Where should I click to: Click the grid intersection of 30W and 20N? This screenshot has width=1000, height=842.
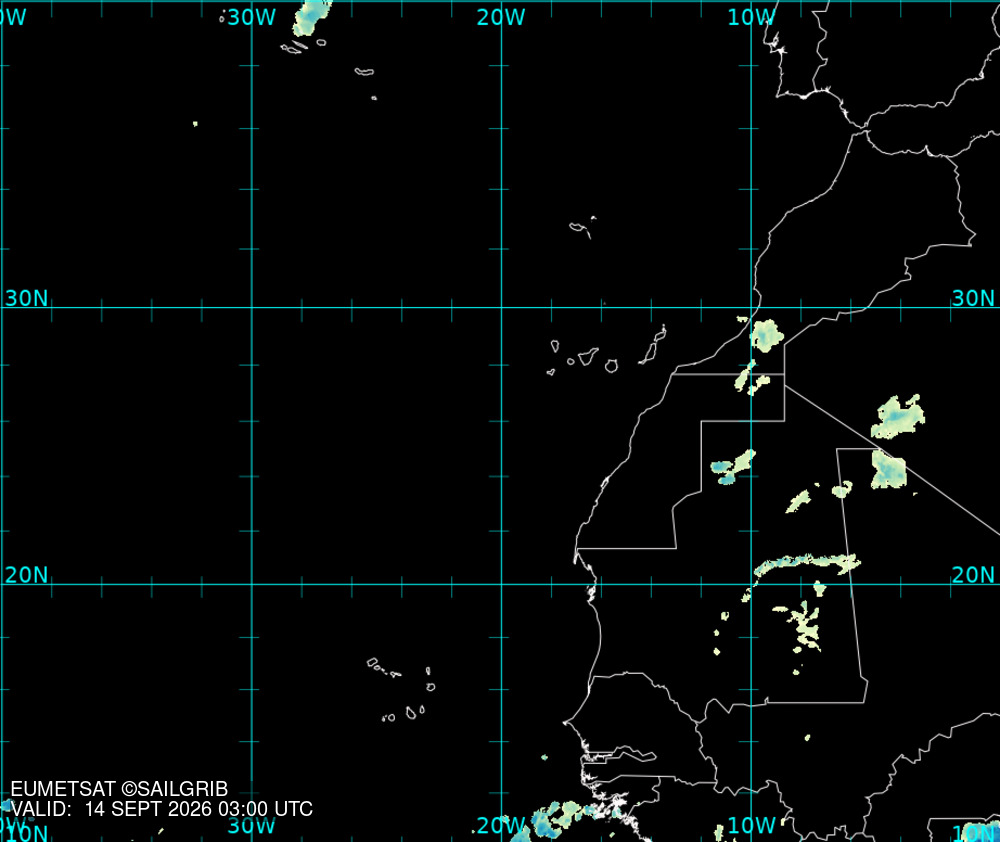click(252, 584)
